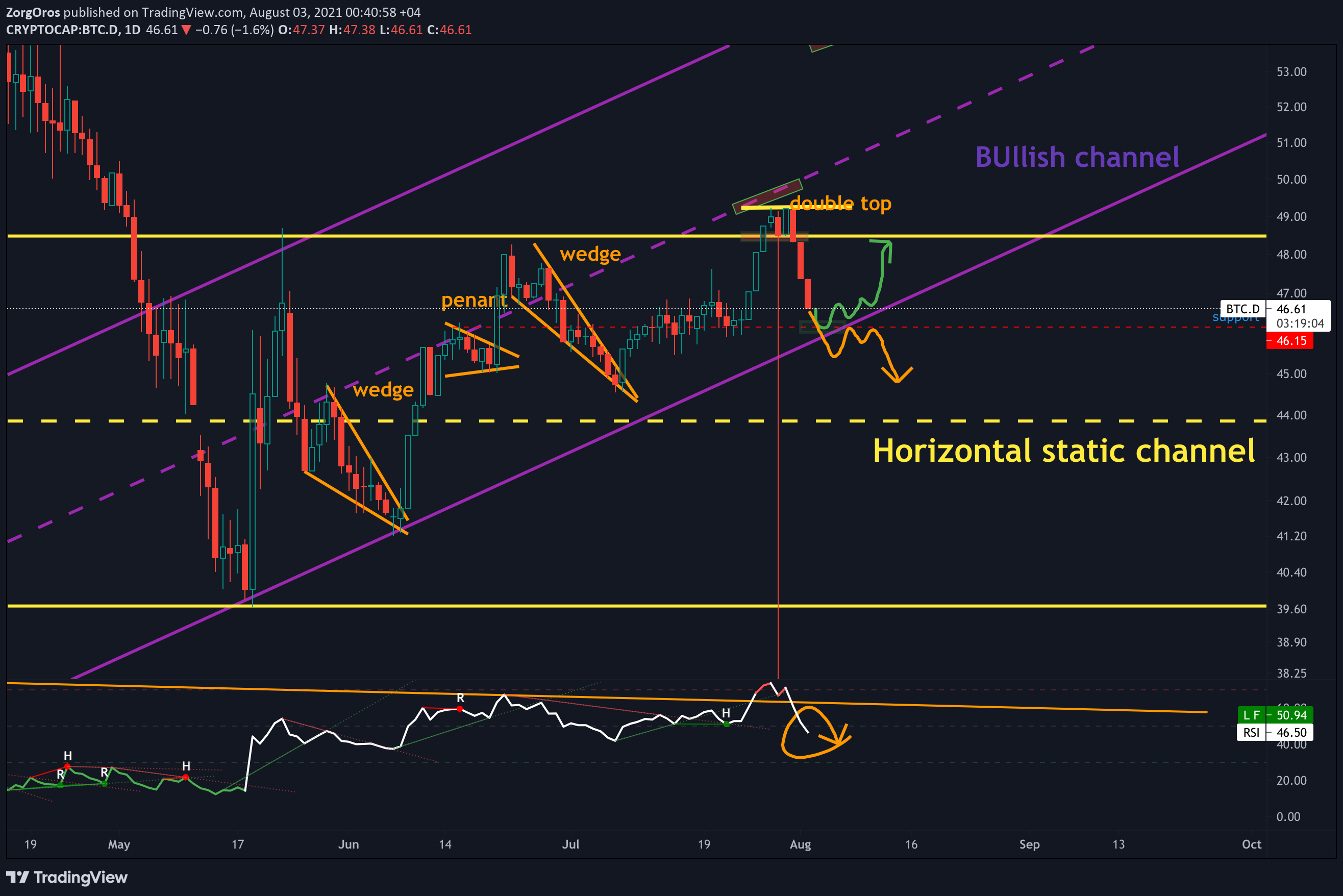Click the Sep label on time axis

(1029, 844)
